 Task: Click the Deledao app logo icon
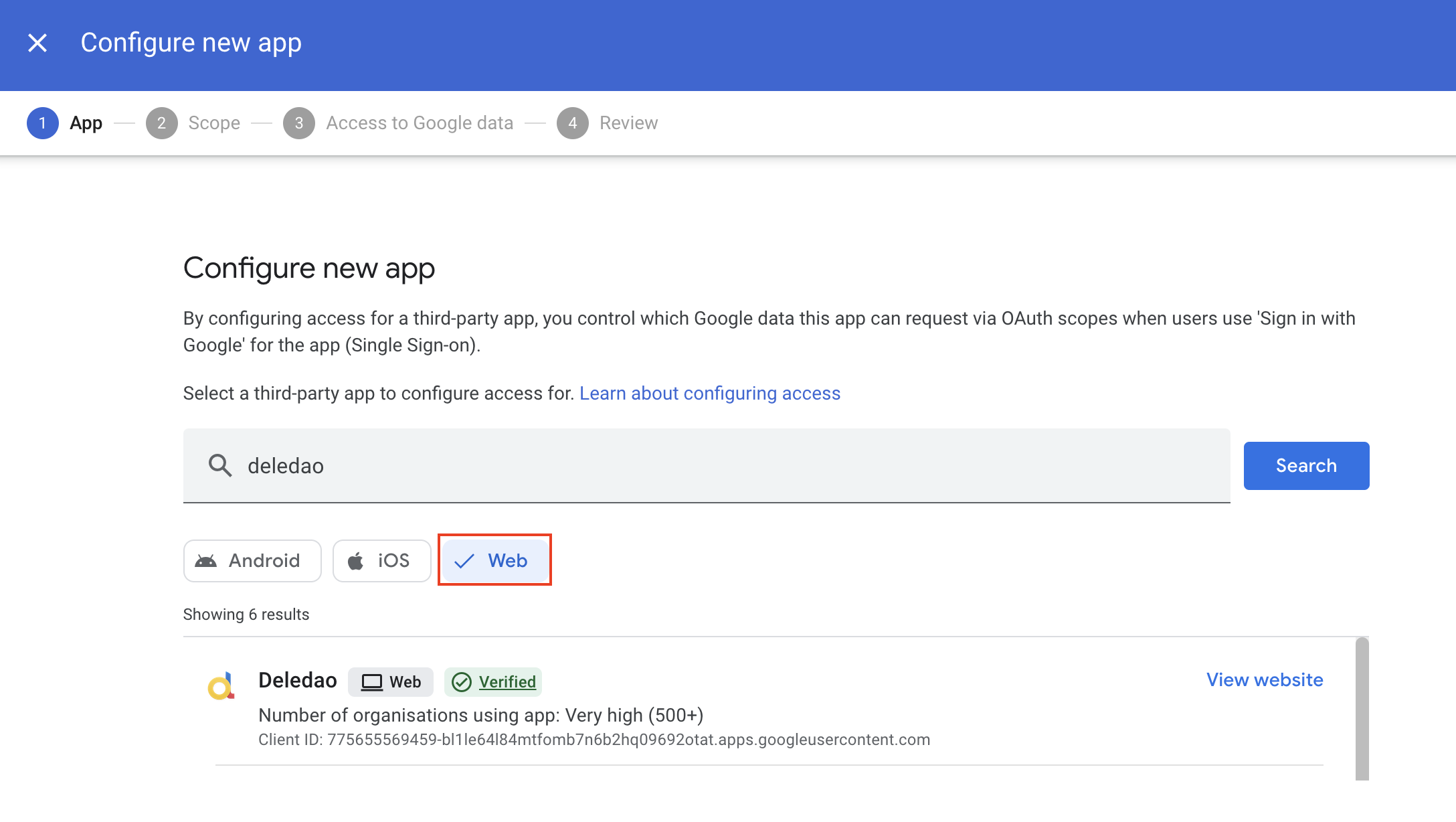pos(221,686)
